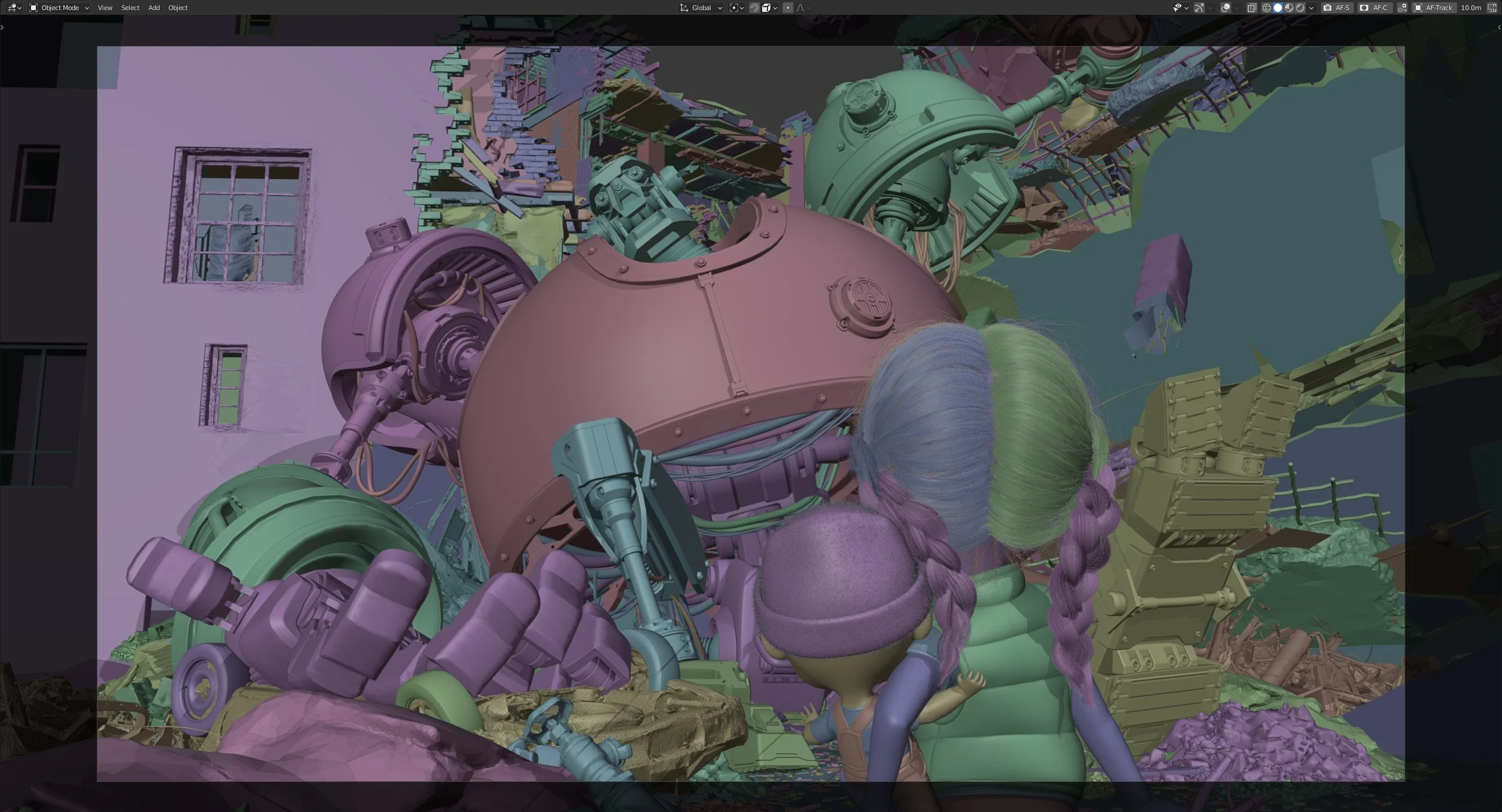Click the AF-S button
This screenshot has height=812, width=1502.
click(x=1337, y=8)
